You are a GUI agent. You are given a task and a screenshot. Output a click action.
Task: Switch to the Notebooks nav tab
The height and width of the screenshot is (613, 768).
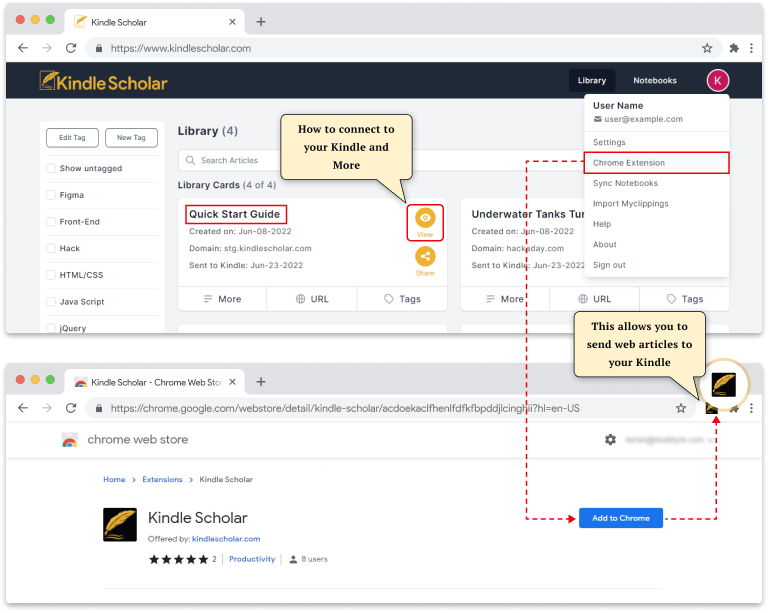655,80
